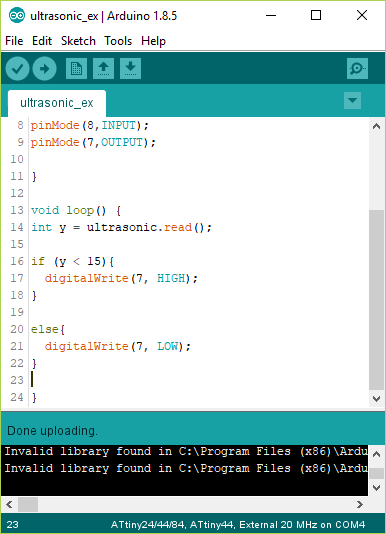Click console scrollbar down arrow
This screenshot has height=534, width=386.
(x=376, y=488)
